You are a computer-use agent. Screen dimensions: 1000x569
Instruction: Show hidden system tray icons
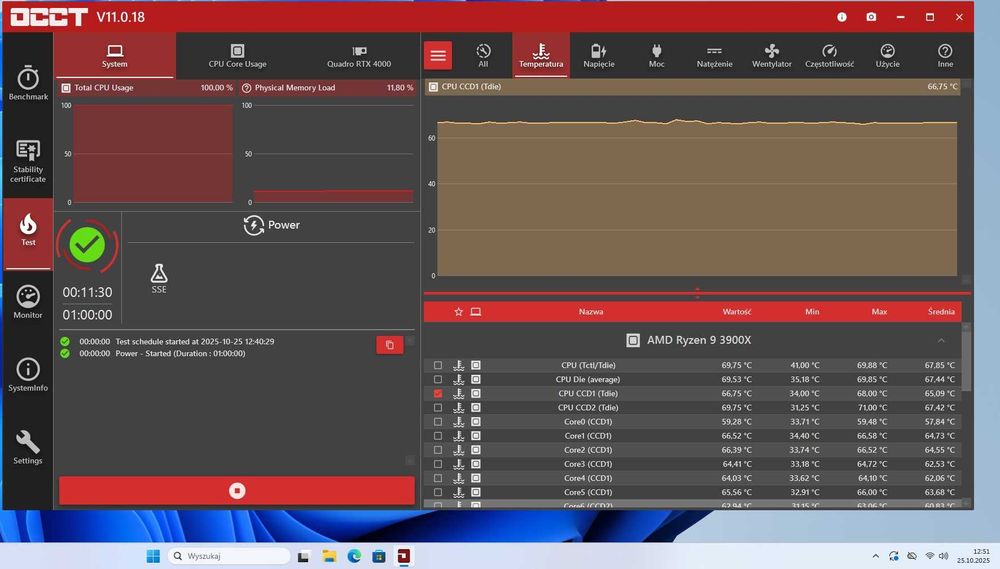coord(876,556)
